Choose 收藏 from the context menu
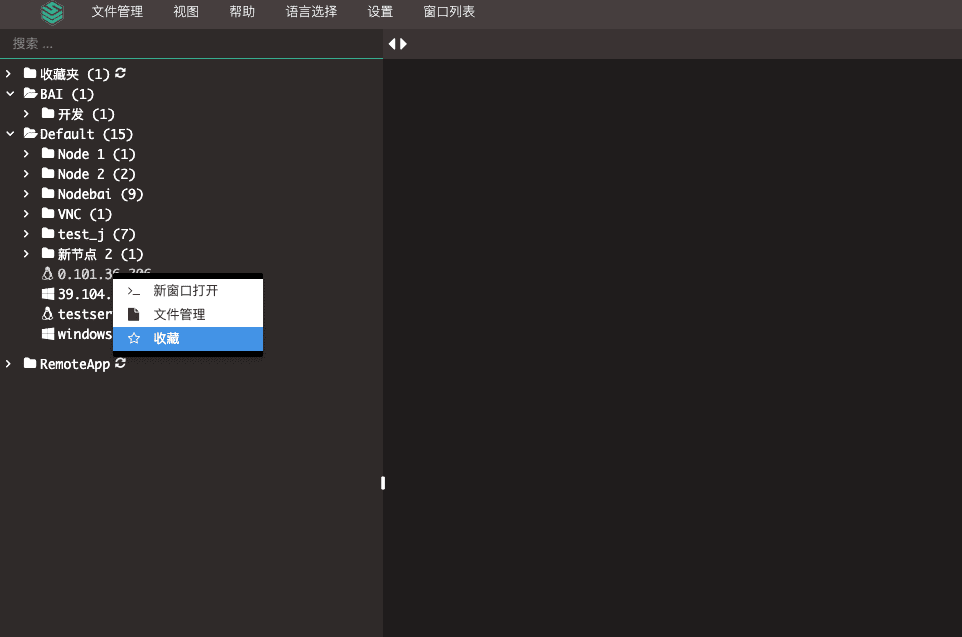 point(188,338)
